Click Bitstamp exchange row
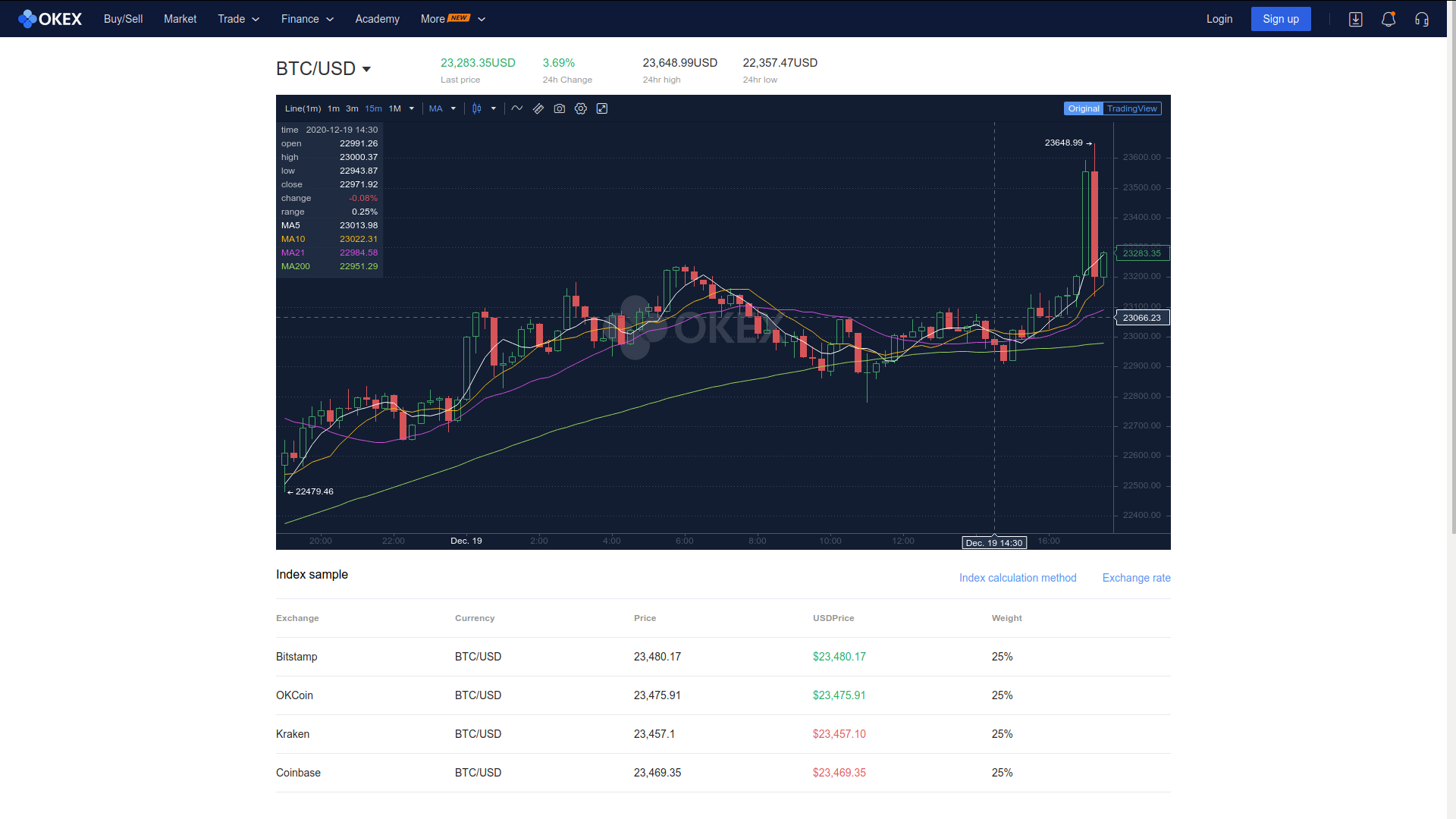This screenshot has width=1456, height=819. 723,657
